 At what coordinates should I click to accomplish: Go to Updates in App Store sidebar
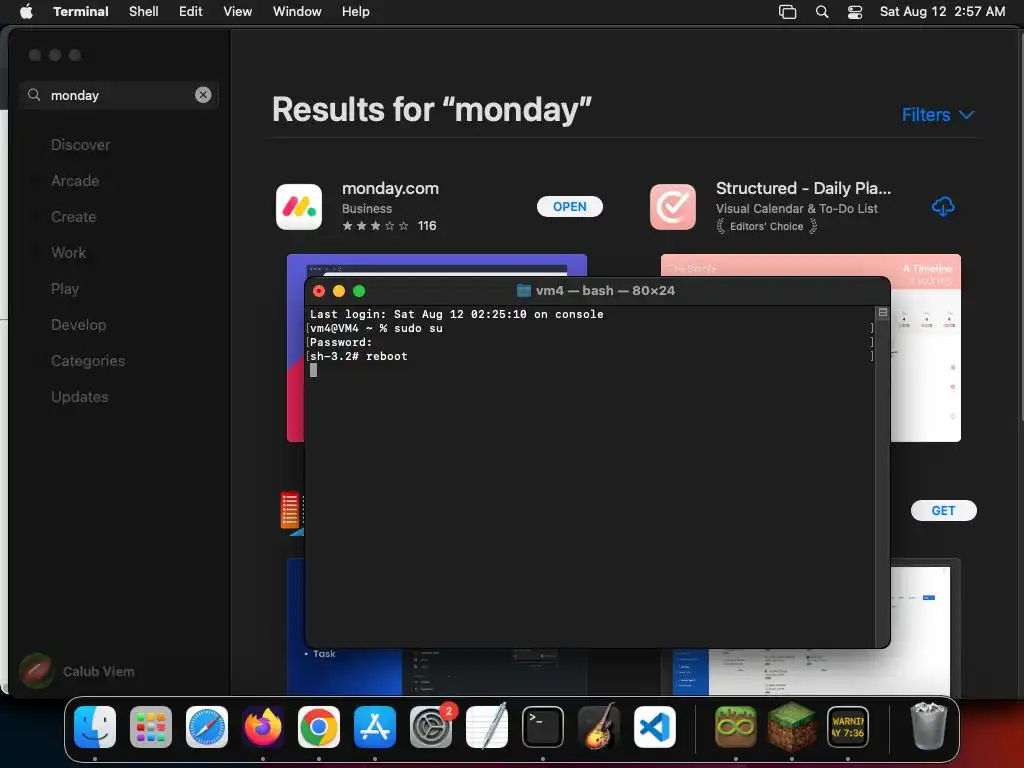pos(80,396)
